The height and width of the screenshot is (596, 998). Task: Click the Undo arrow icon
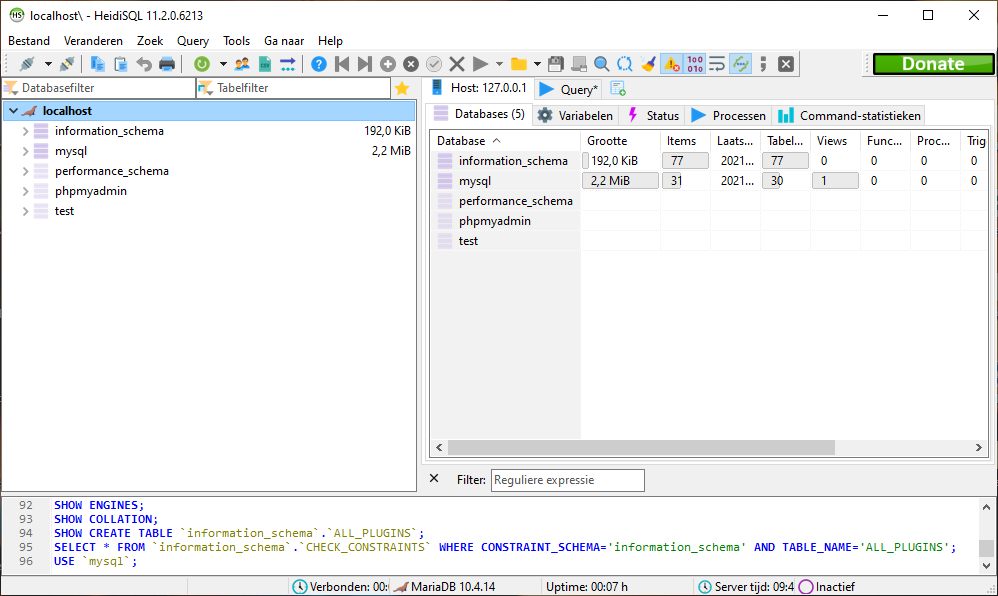click(144, 64)
